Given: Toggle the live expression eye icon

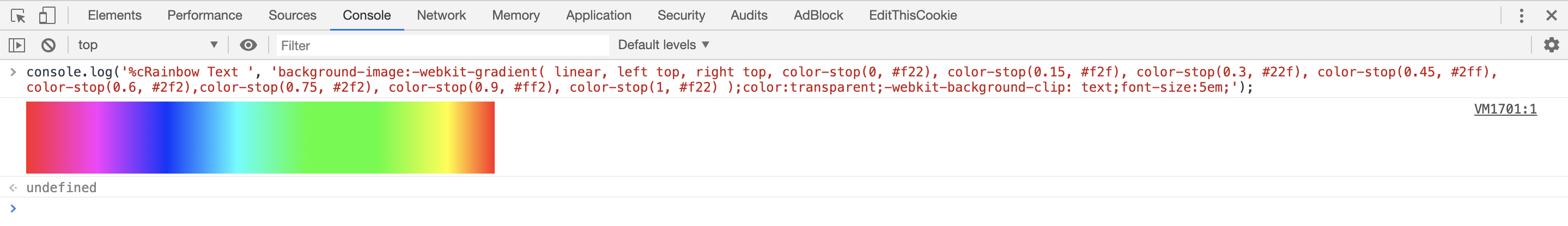Looking at the screenshot, I should pos(248,45).
